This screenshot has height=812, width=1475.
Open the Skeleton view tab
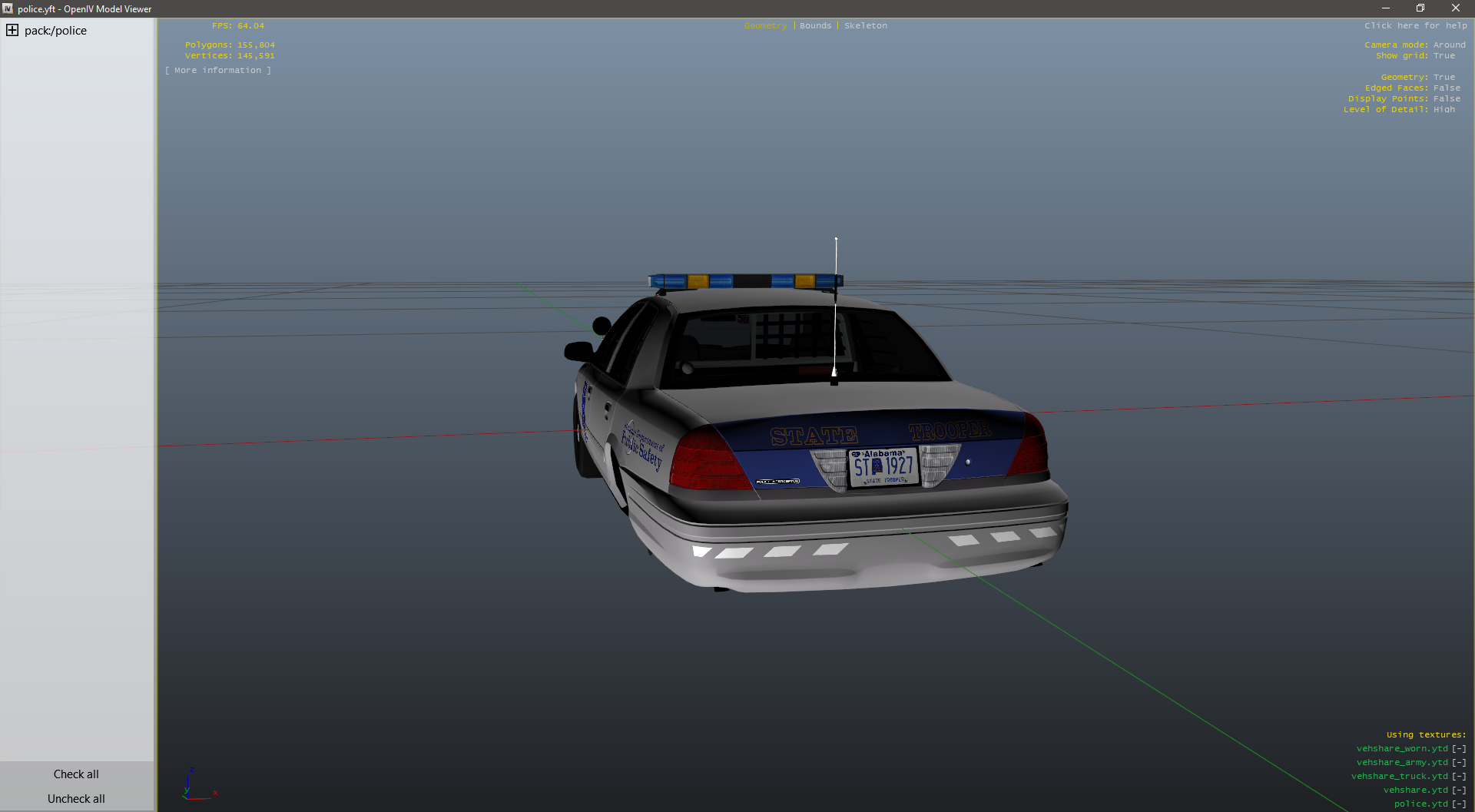pos(865,26)
